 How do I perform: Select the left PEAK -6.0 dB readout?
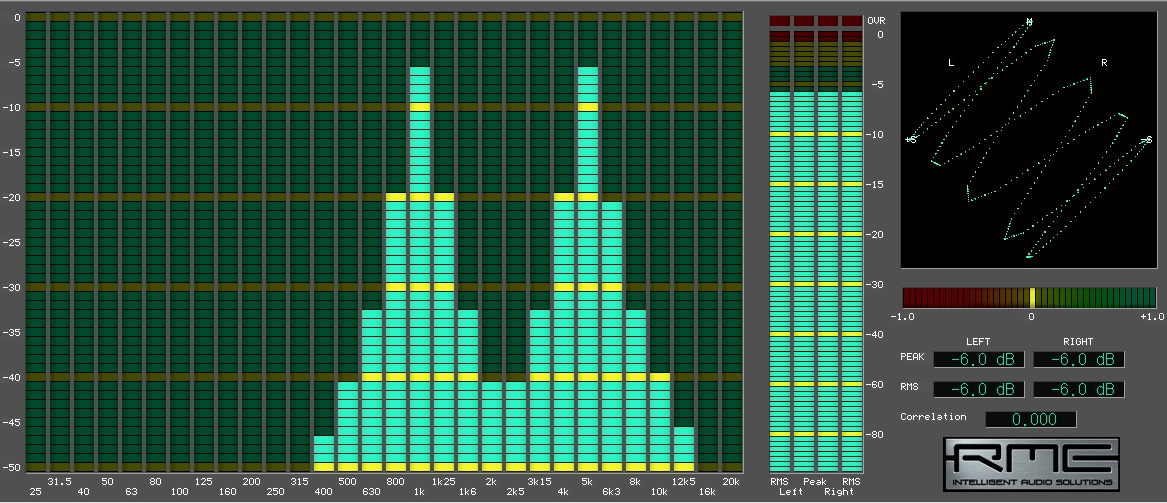point(979,359)
